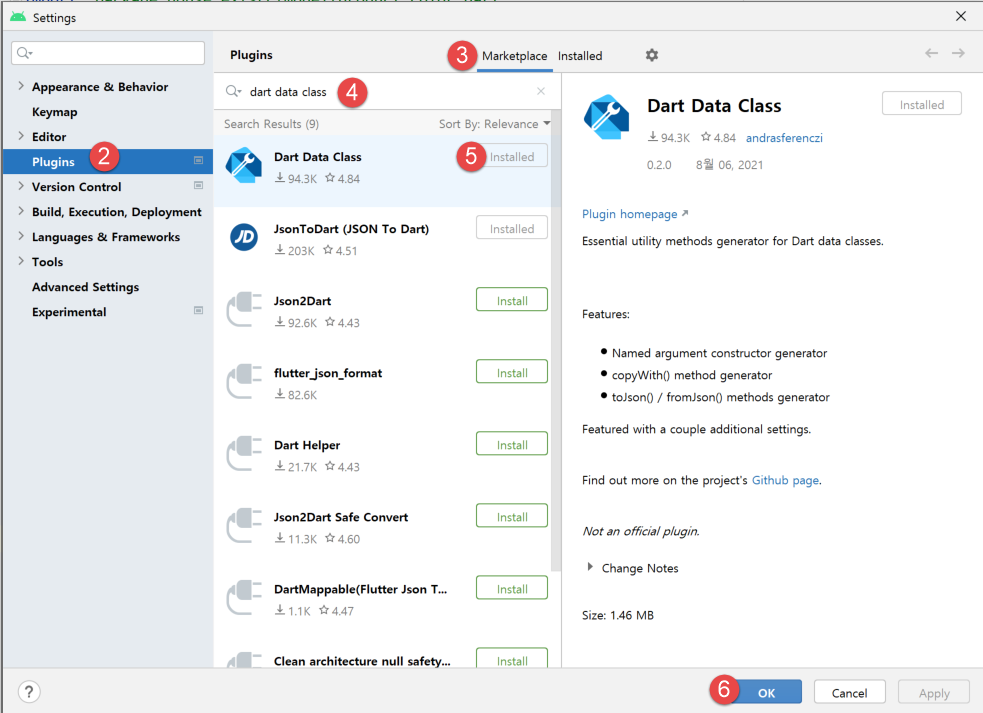Viewport: 983px width, 713px height.
Task: Click Dart Data Class list icon
Action: pos(244,166)
